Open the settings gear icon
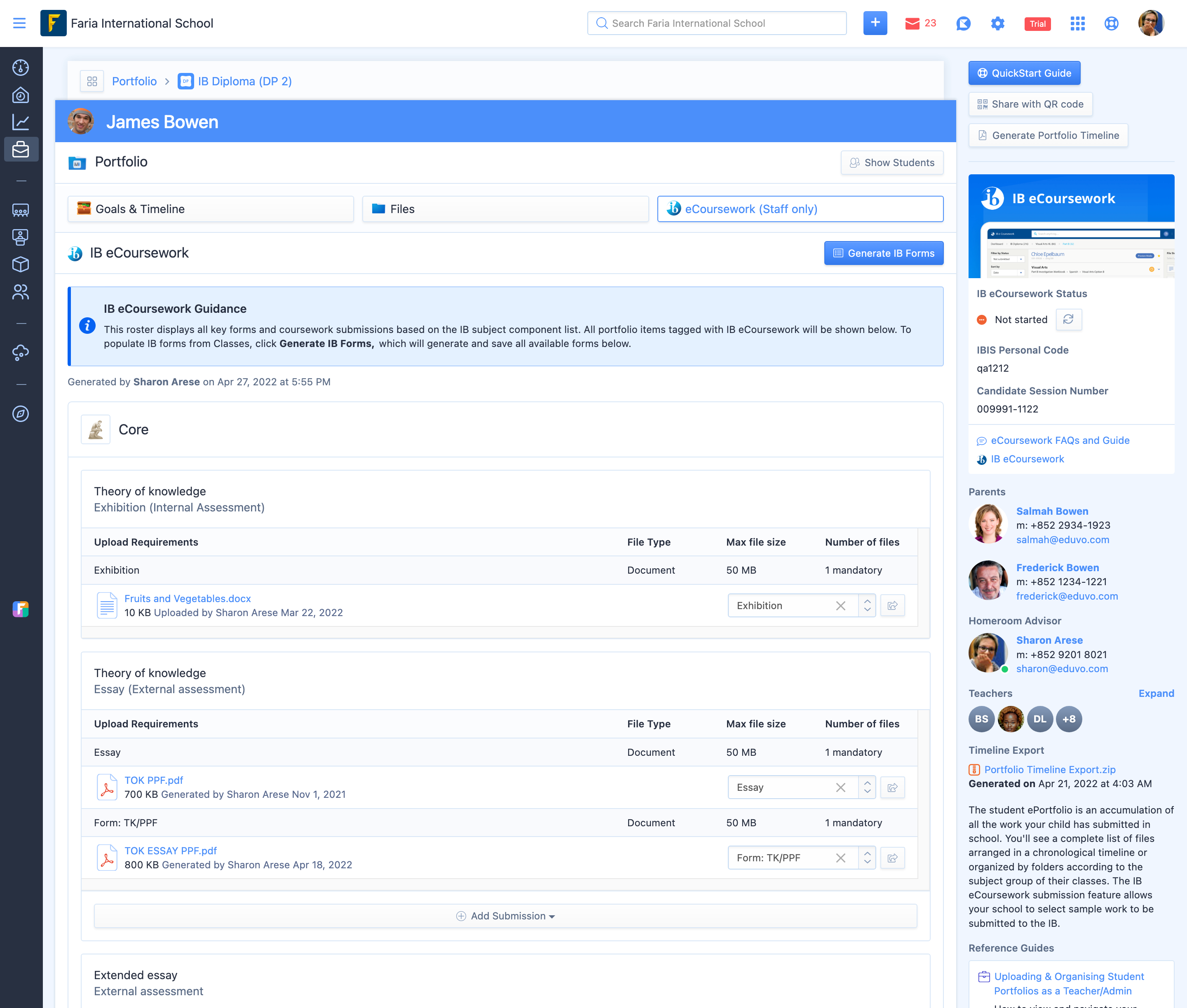This screenshot has height=1008, width=1187. pos(997,23)
